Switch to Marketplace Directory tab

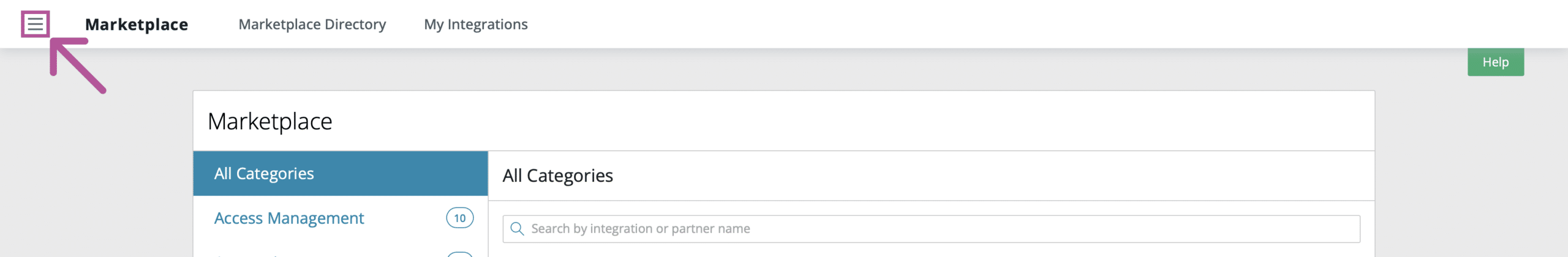click(312, 24)
